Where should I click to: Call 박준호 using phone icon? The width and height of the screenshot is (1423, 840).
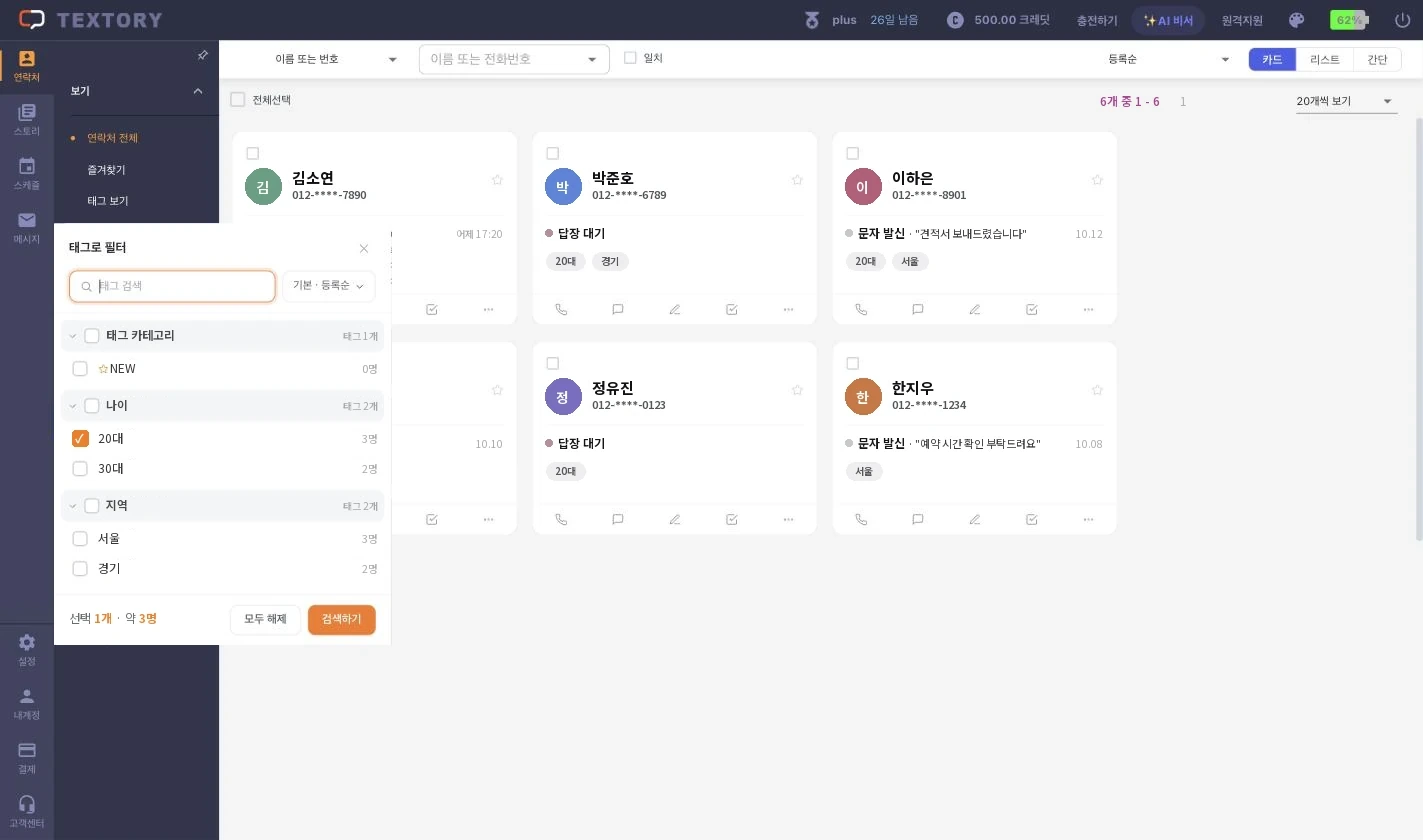561,309
